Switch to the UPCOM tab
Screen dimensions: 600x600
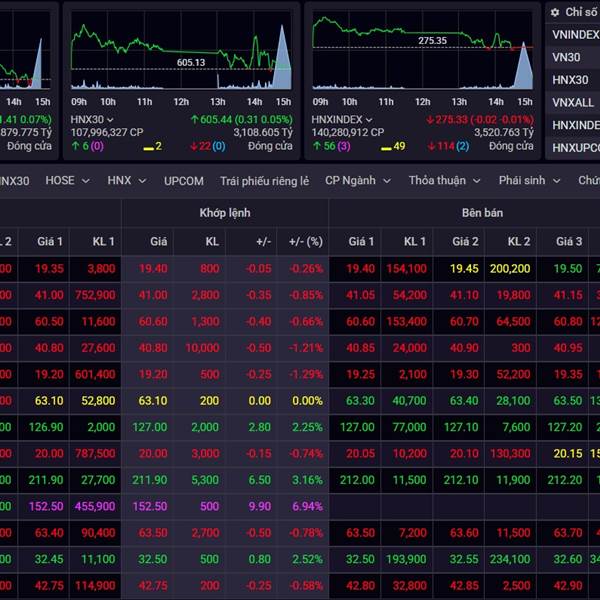point(184,181)
